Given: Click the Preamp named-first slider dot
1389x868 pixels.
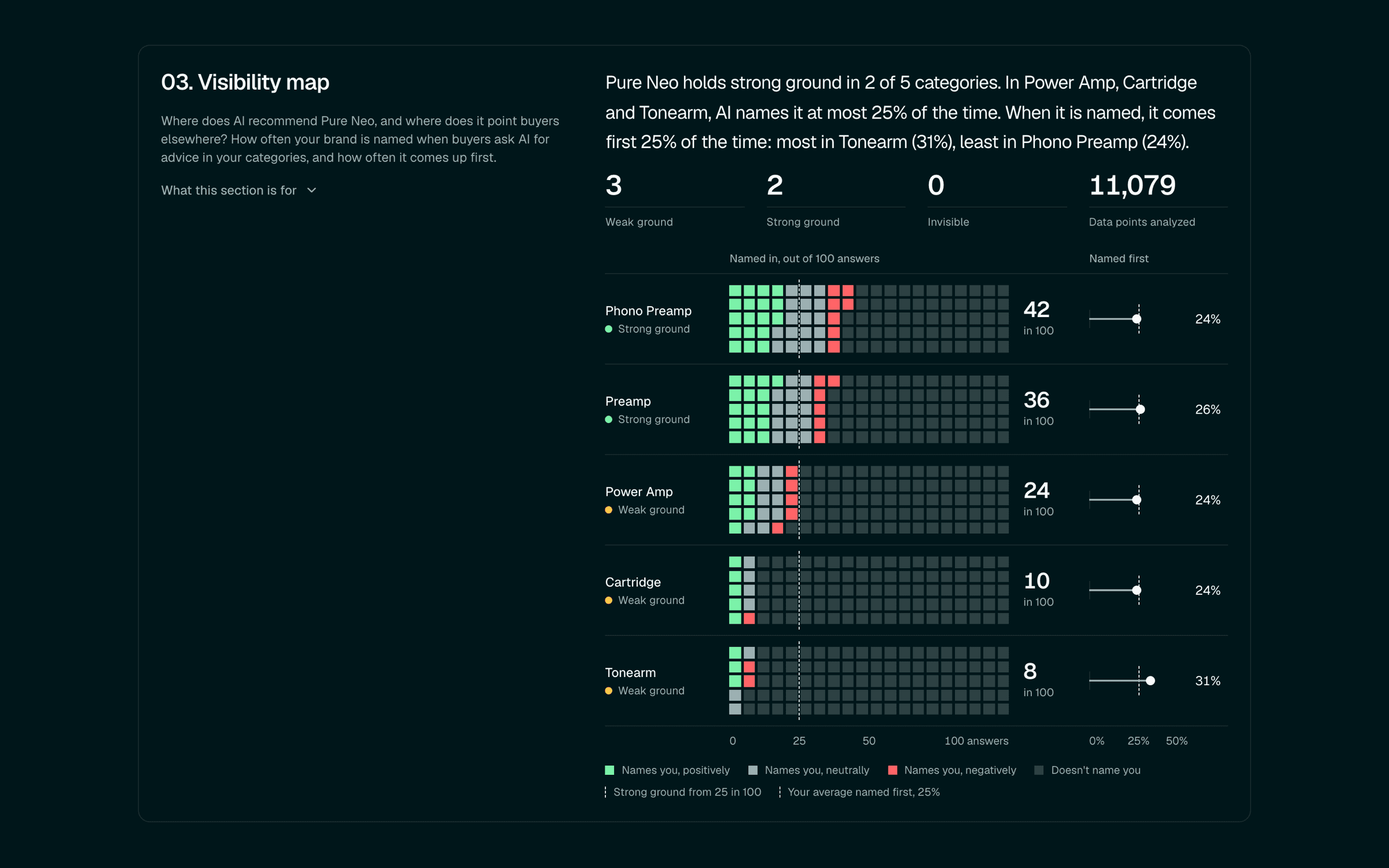Looking at the screenshot, I should [x=1140, y=409].
